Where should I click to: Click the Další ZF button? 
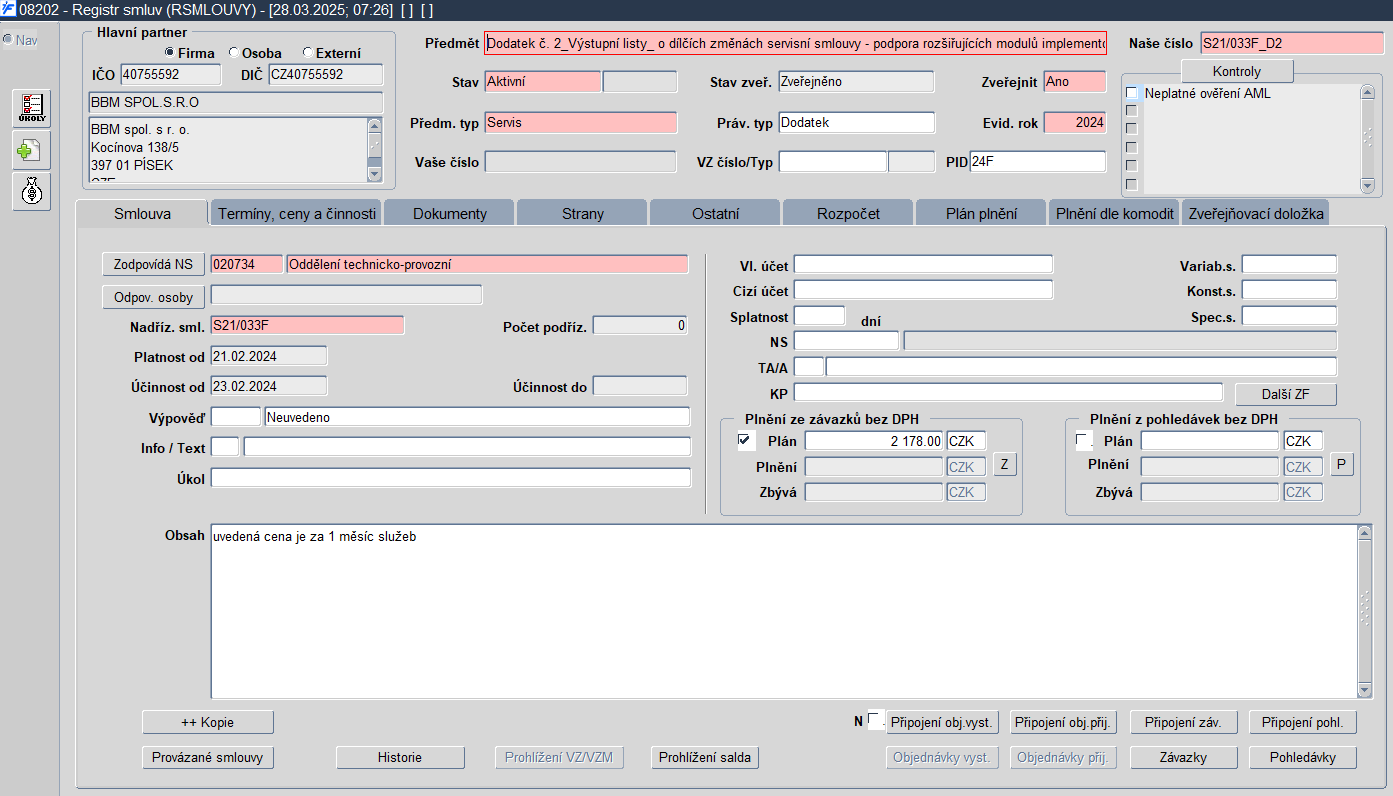(1286, 394)
